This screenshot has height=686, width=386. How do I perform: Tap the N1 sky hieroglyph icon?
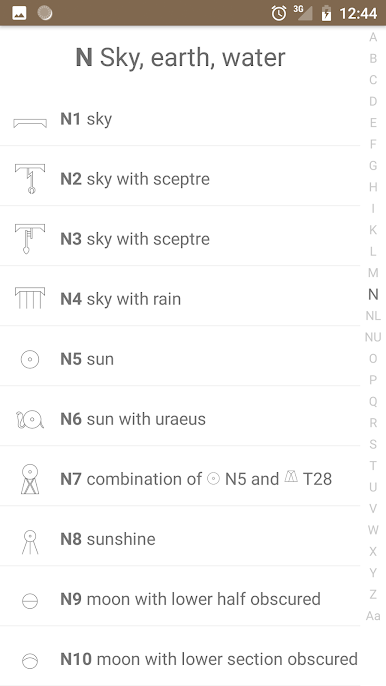30,123
